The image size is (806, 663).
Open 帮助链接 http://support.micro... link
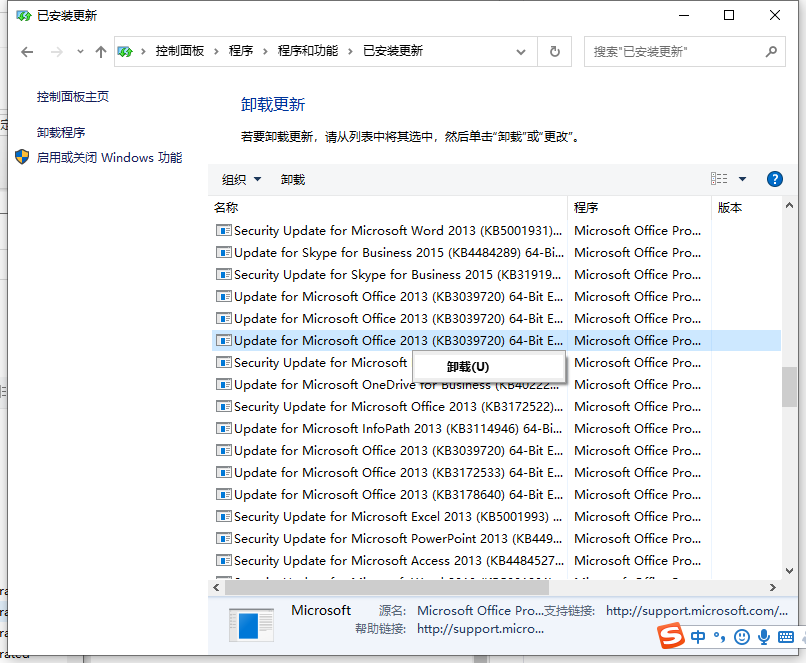click(480, 629)
